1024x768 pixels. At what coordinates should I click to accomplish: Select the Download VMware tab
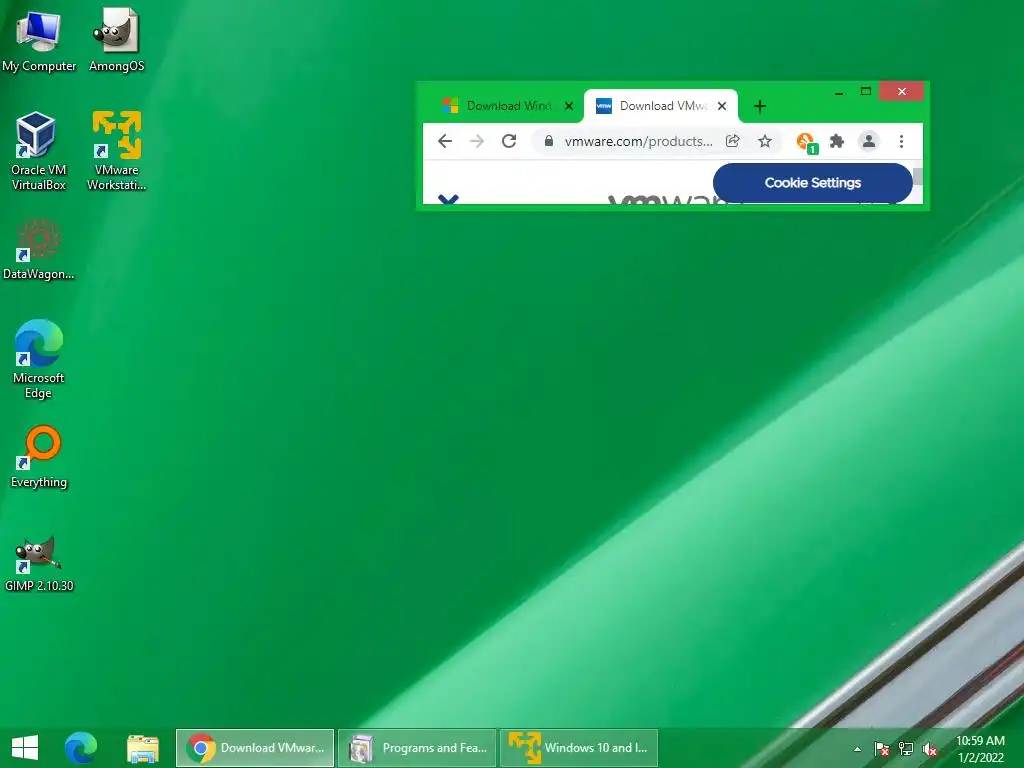661,106
